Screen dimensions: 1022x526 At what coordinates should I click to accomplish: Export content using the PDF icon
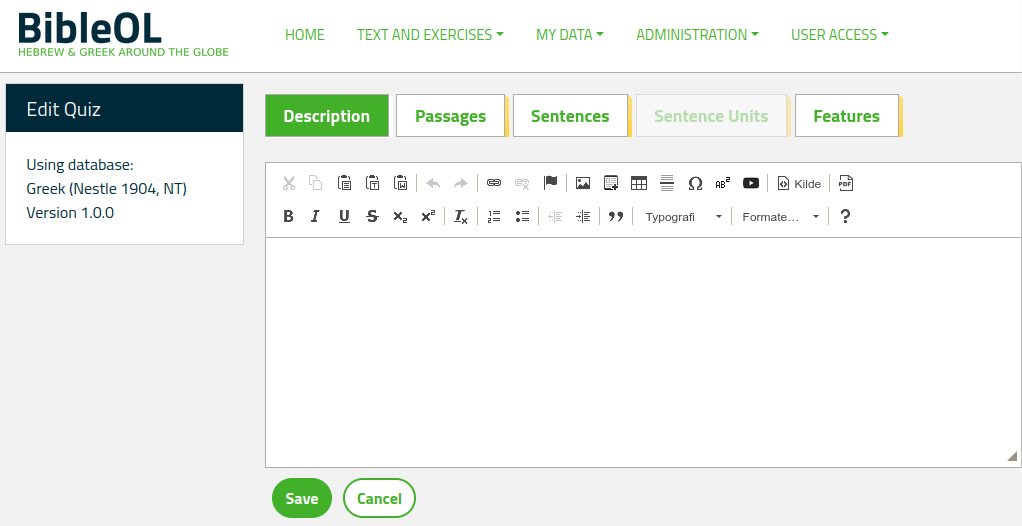point(845,183)
